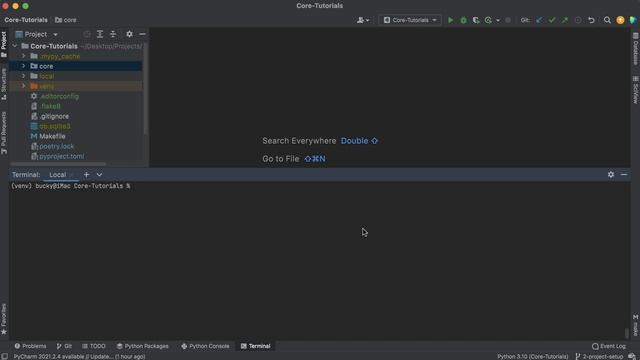
Task: Open make side panel
Action: coord(636,325)
